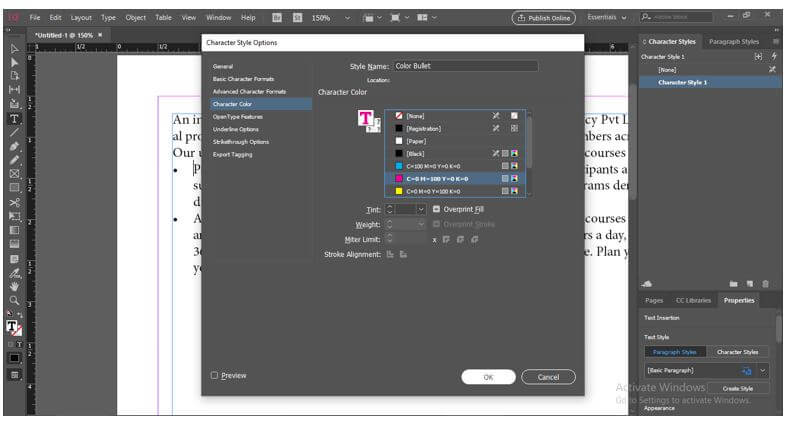Select the Eyedropper tool
794x425 pixels.
[x=14, y=274]
